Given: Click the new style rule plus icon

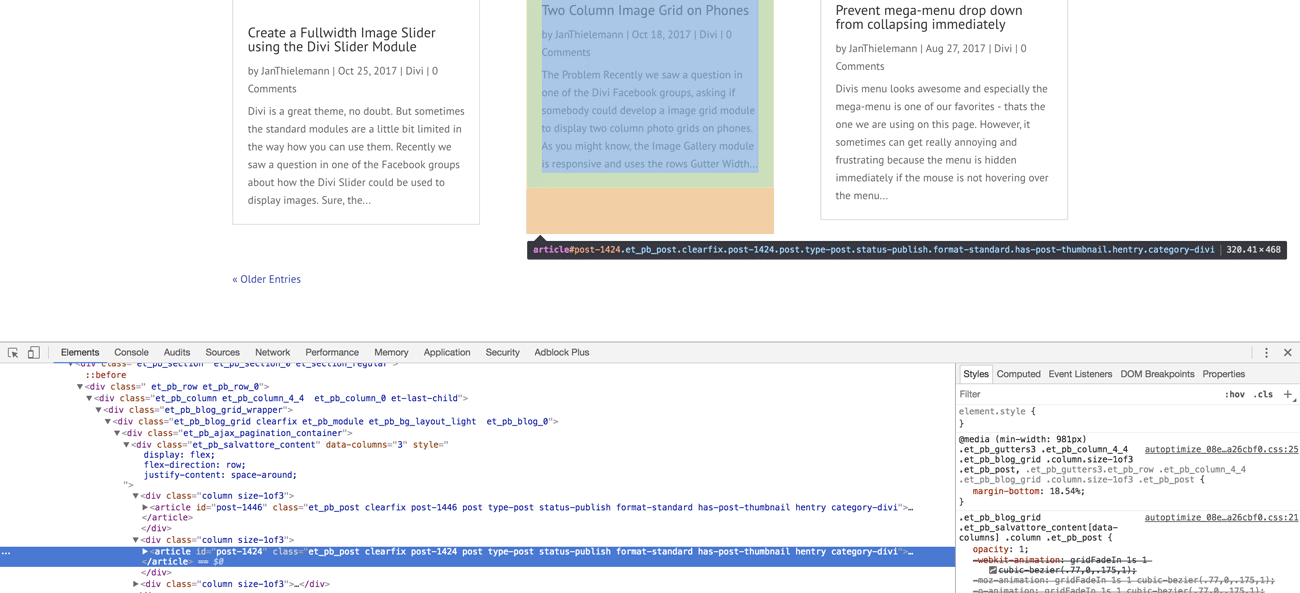Looking at the screenshot, I should click(x=1288, y=395).
